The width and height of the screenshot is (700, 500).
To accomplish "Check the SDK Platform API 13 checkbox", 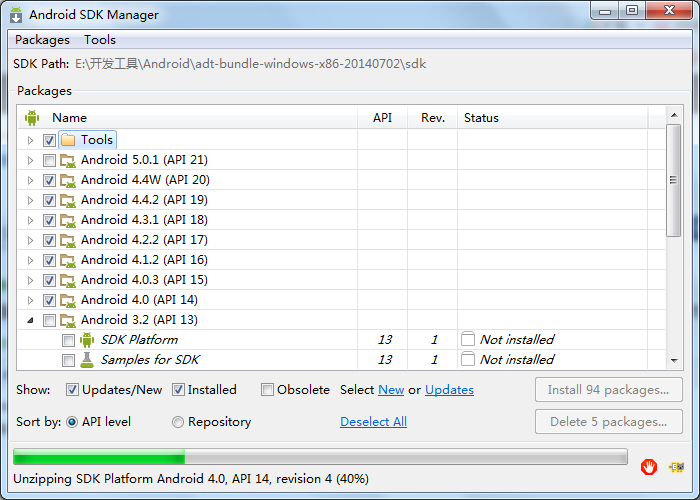I will [68, 341].
